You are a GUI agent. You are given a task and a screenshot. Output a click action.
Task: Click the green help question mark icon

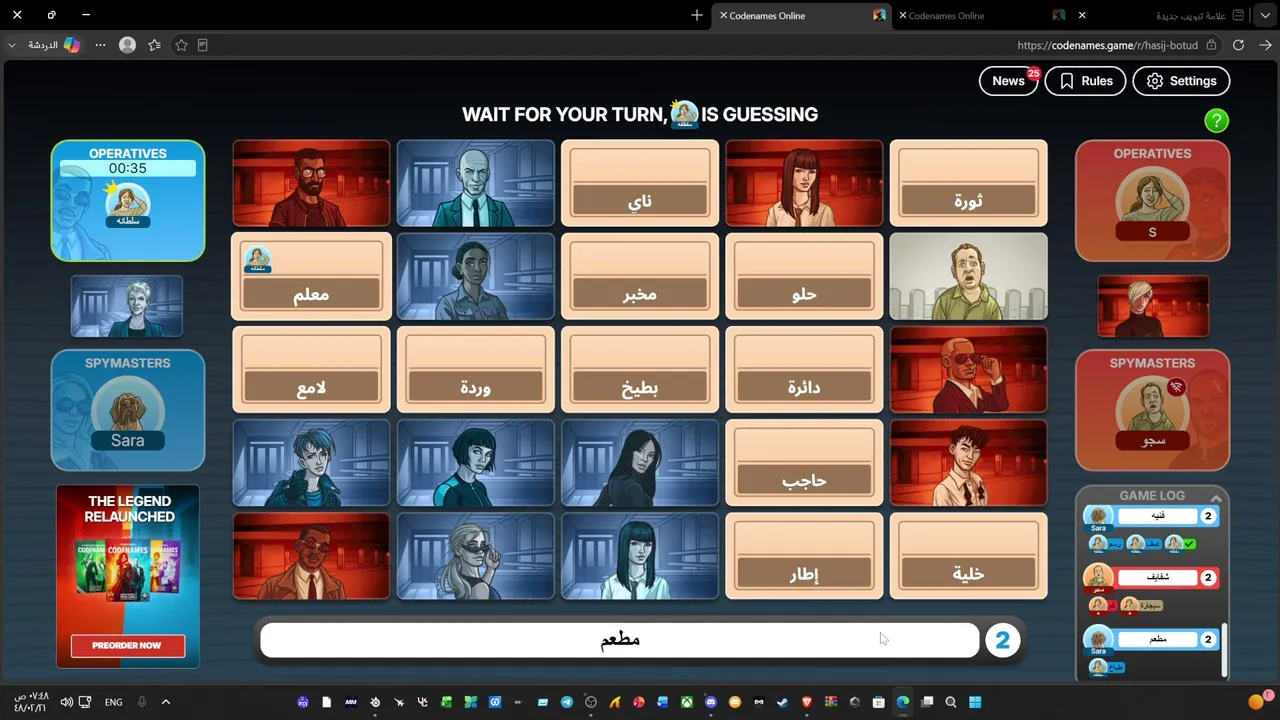pos(1216,121)
